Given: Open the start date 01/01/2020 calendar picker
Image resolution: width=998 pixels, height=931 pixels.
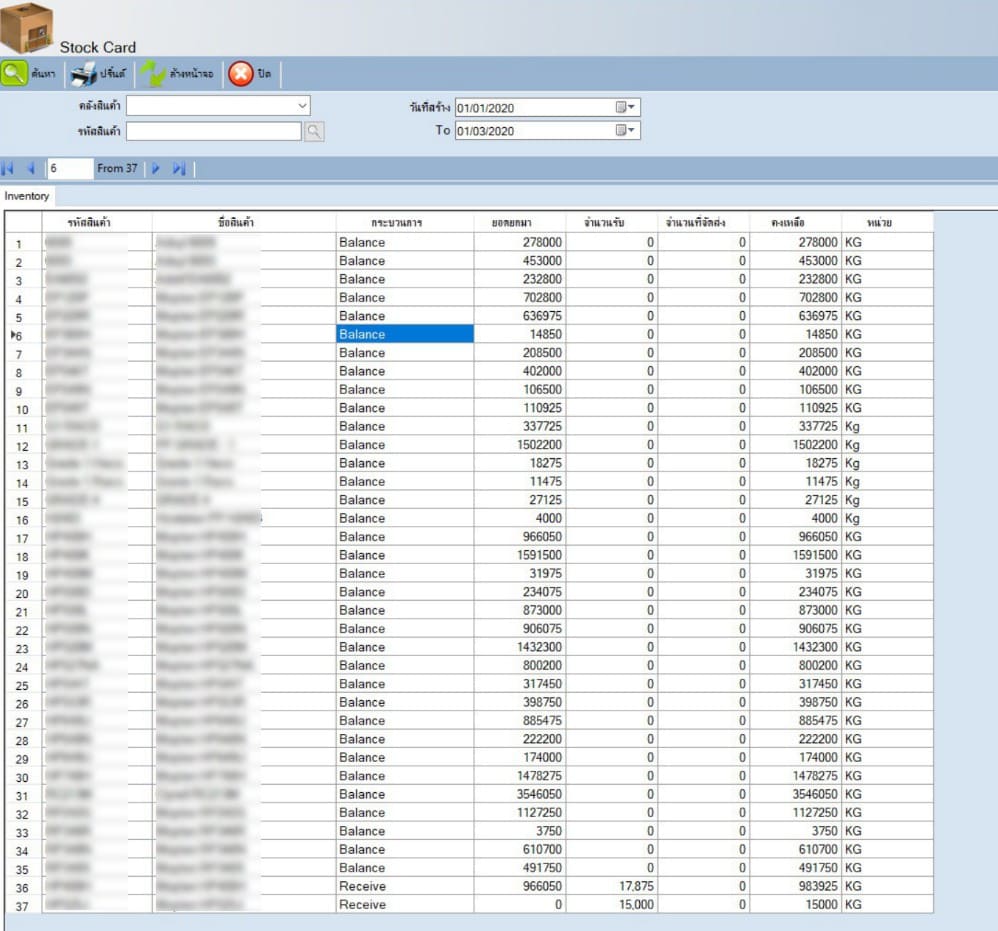Looking at the screenshot, I should point(626,107).
